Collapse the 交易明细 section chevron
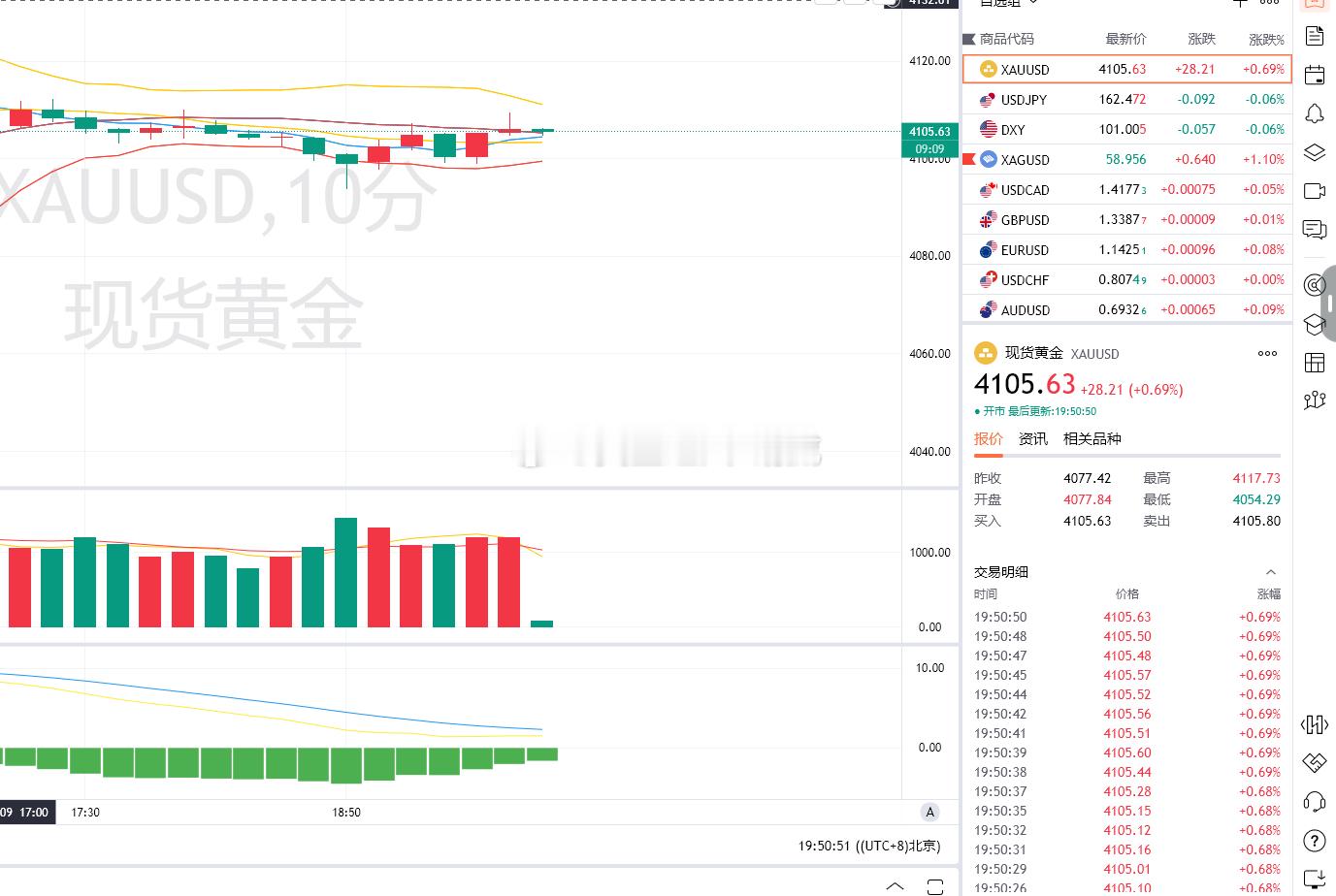The height and width of the screenshot is (896, 1336). (1271, 572)
